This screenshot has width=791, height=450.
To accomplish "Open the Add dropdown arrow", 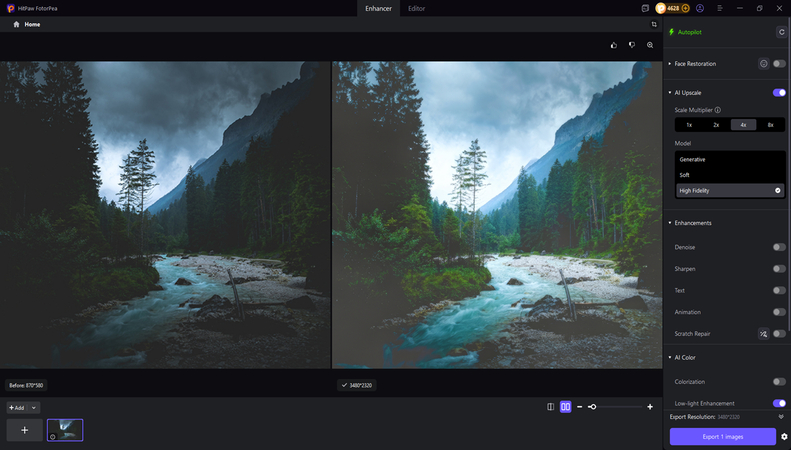I will coord(34,408).
